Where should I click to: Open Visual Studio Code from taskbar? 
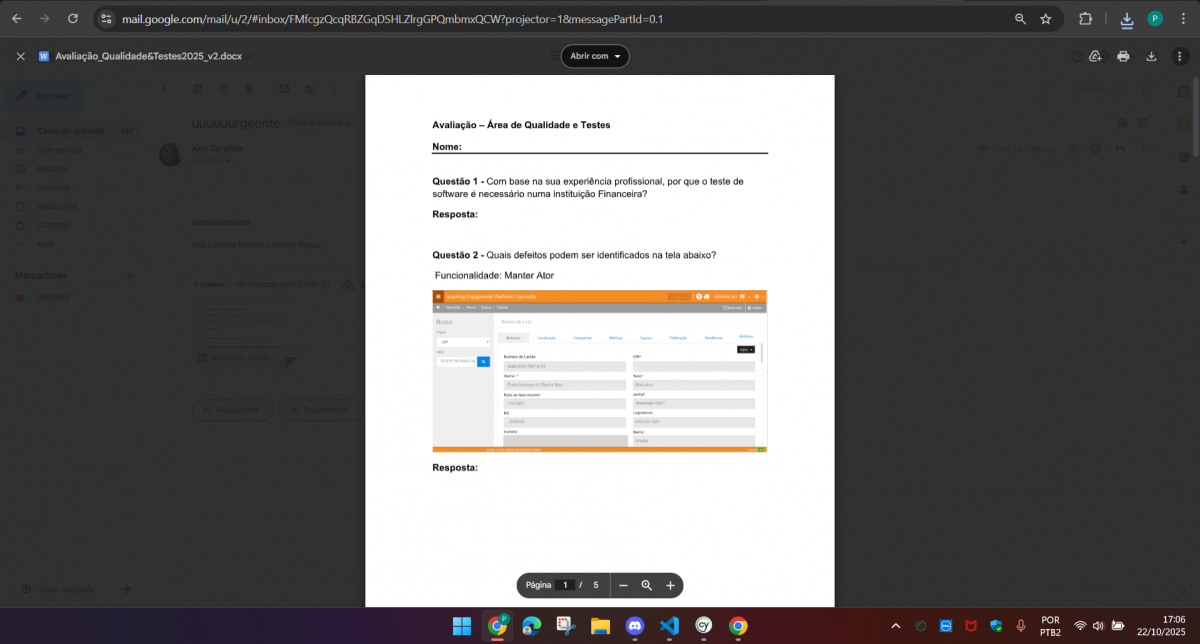coord(669,626)
